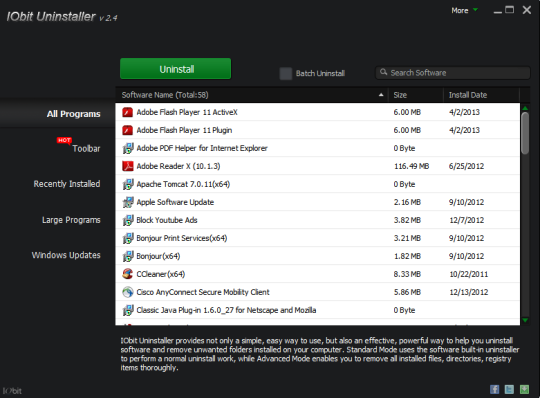Sort by Software Name column header
The image size is (540, 398).
point(252,95)
